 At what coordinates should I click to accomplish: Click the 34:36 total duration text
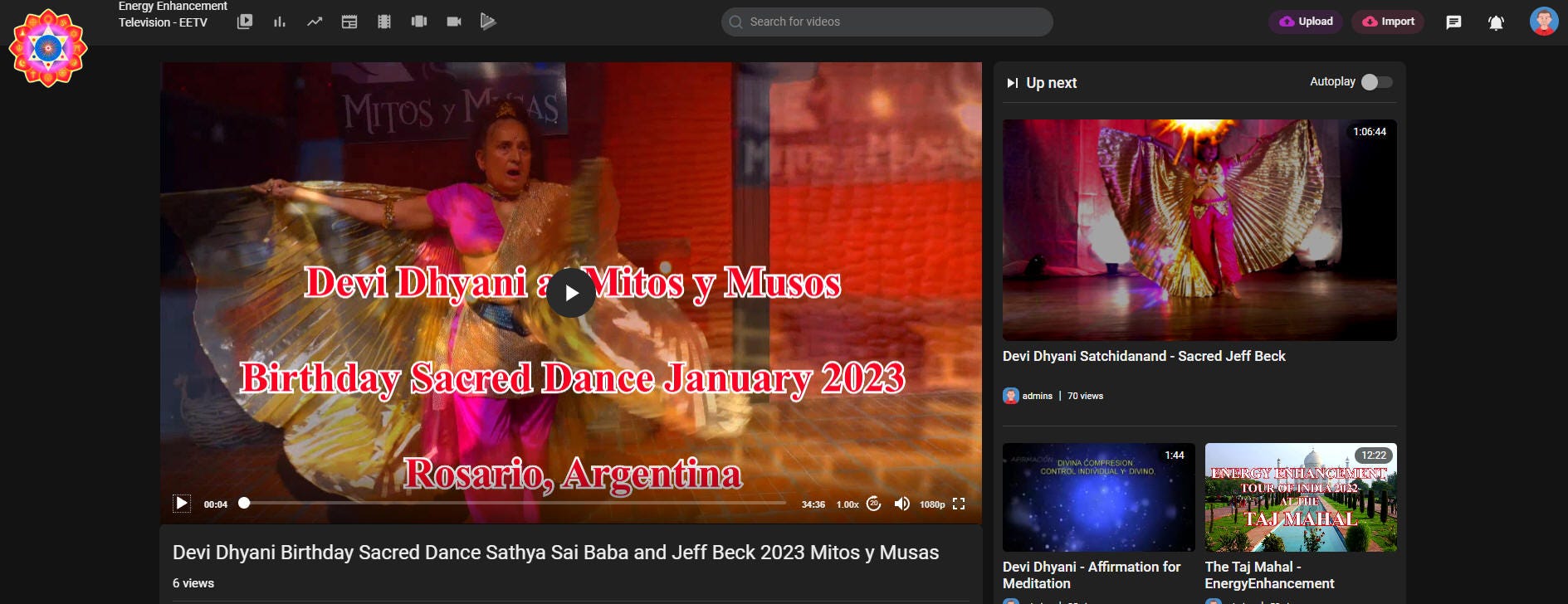click(x=813, y=504)
